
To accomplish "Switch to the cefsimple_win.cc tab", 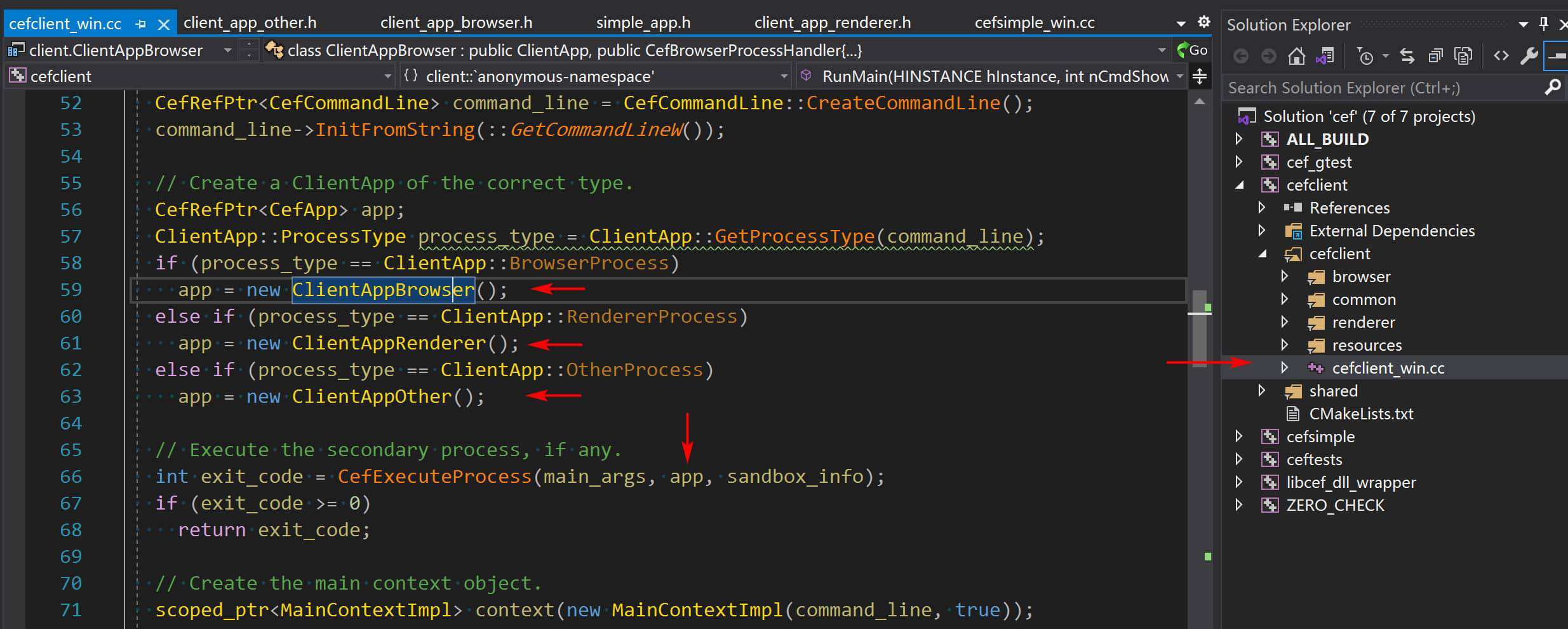I will point(1035,23).
